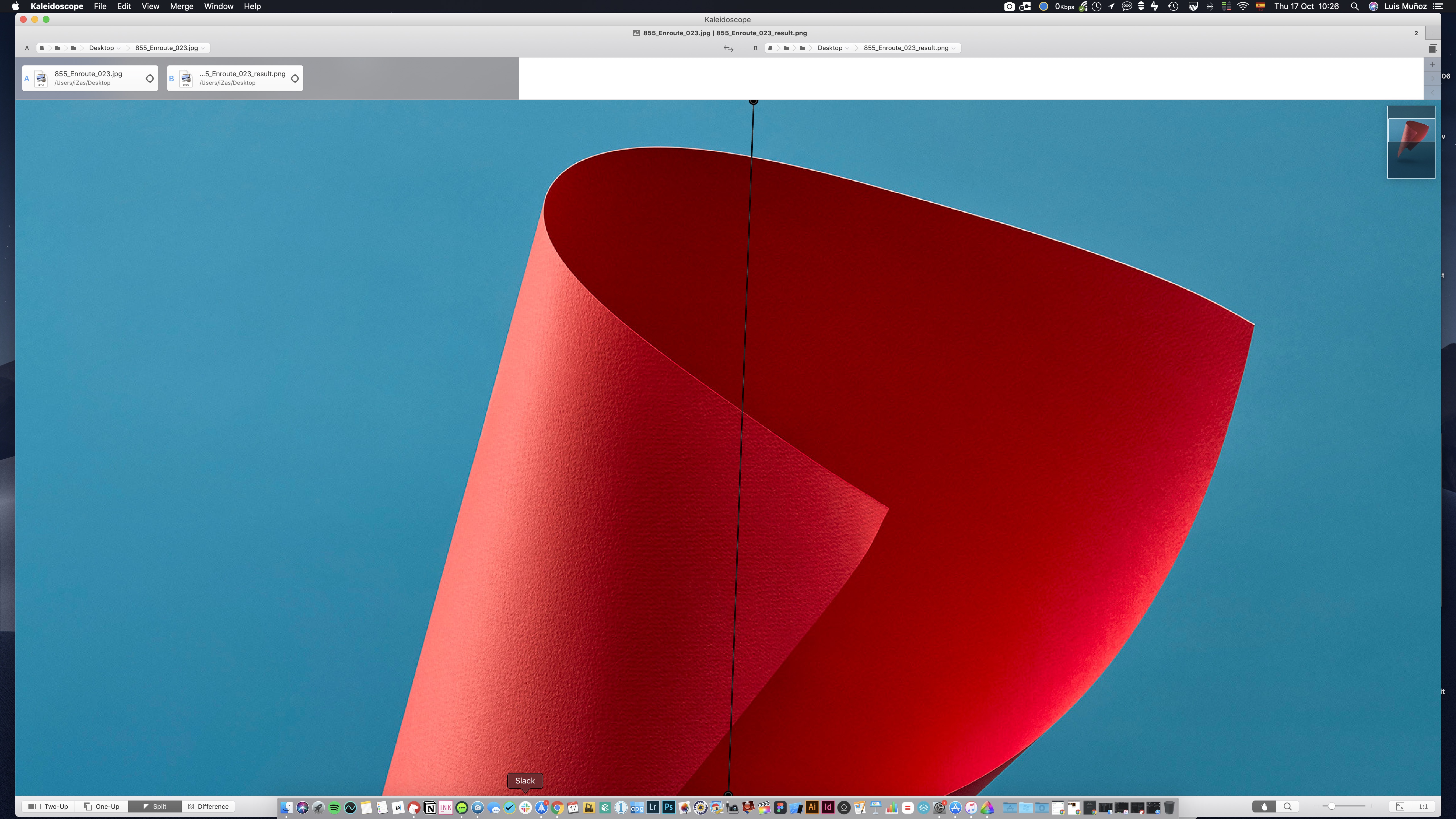The width and height of the screenshot is (1456, 819).
Task: Open the Merge menu
Action: point(181,6)
